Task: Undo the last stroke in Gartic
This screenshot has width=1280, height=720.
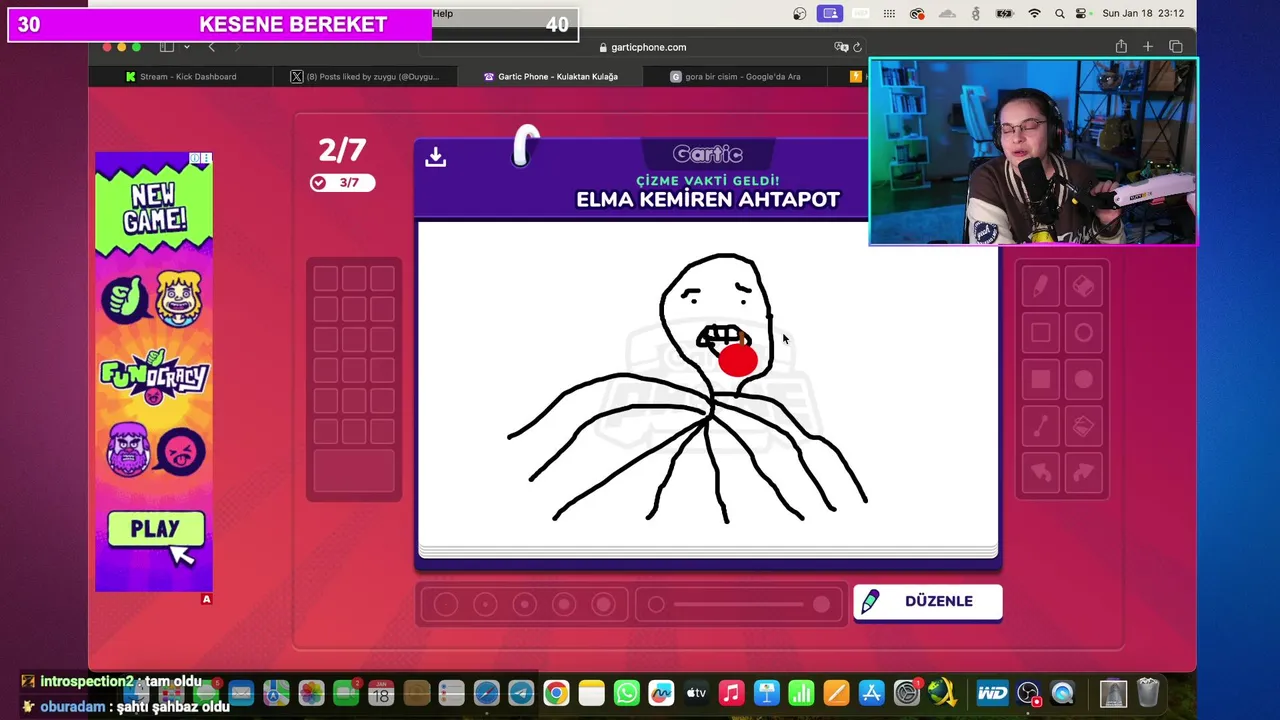Action: click(1040, 472)
